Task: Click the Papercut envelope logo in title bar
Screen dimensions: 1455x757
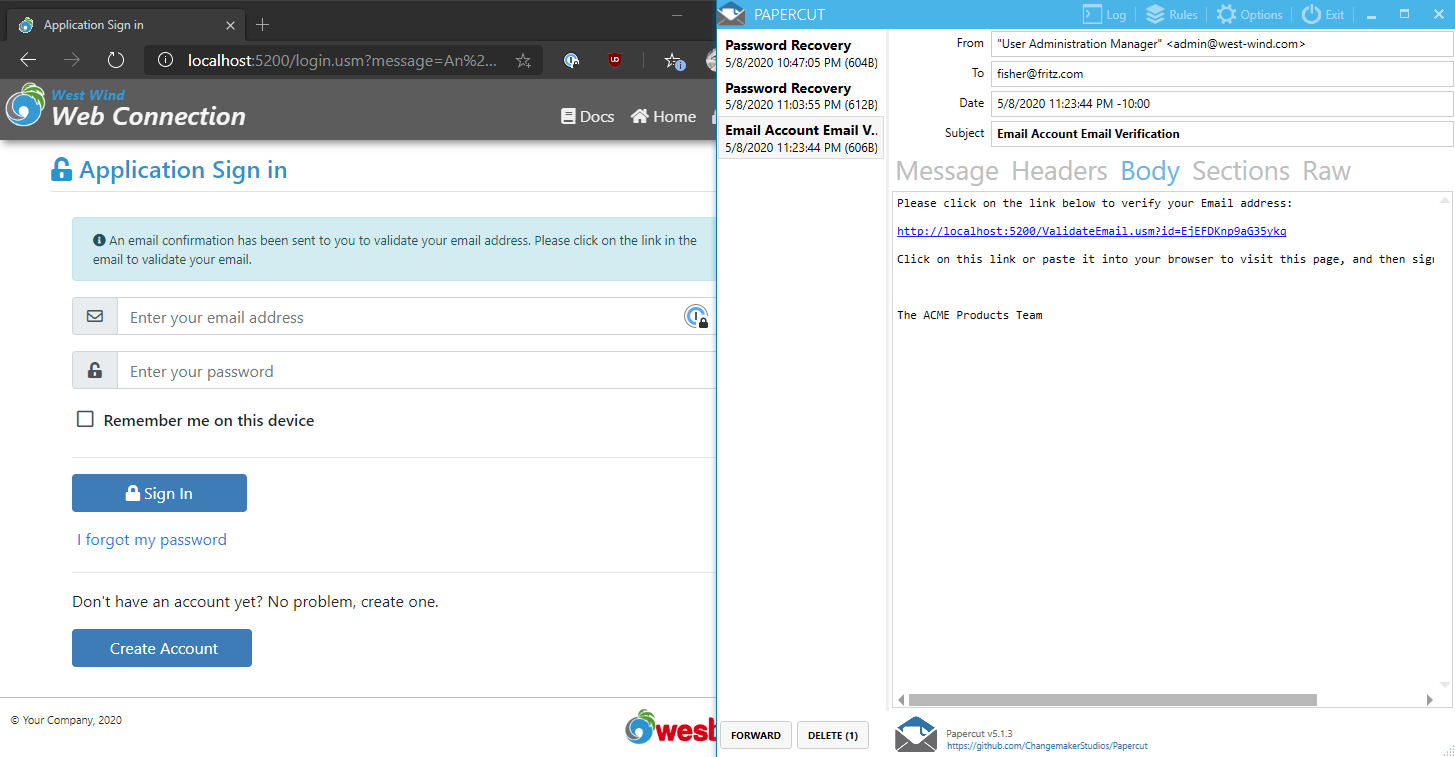Action: coord(732,14)
